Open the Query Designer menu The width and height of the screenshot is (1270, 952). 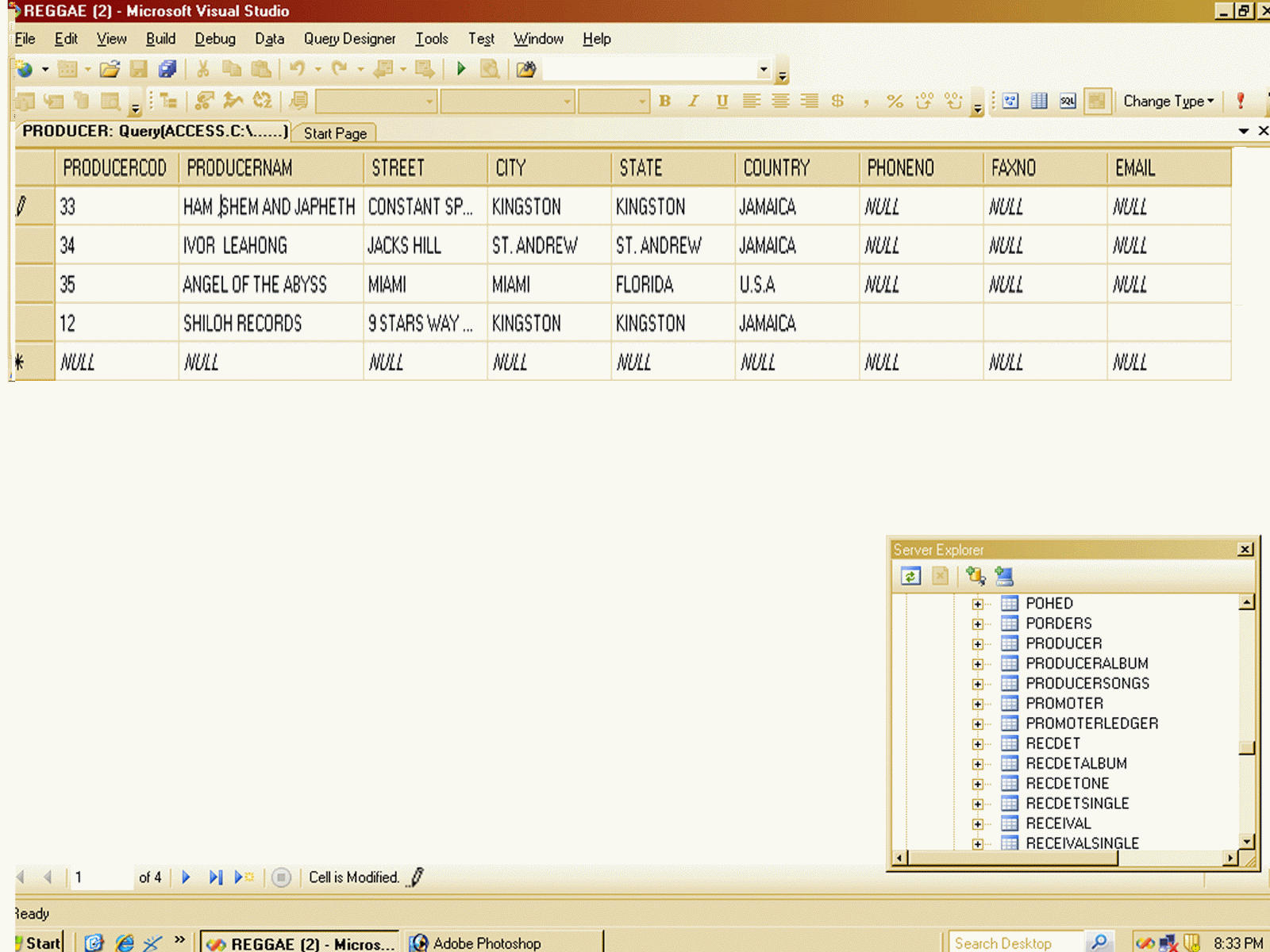[x=349, y=39]
